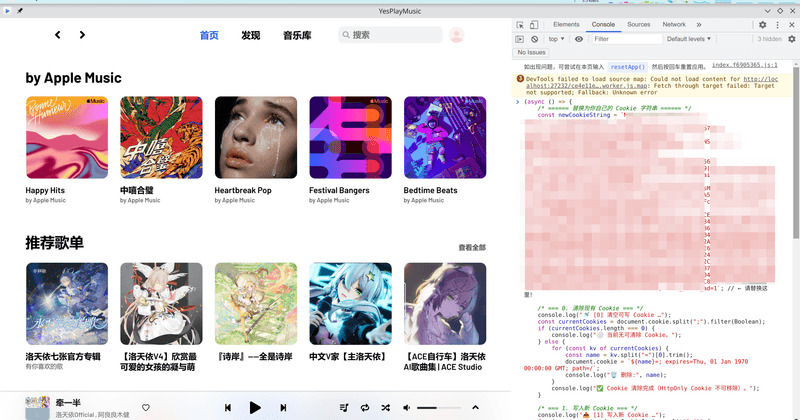Close the DevTools panel
800x420 pixels.
tap(792, 24)
